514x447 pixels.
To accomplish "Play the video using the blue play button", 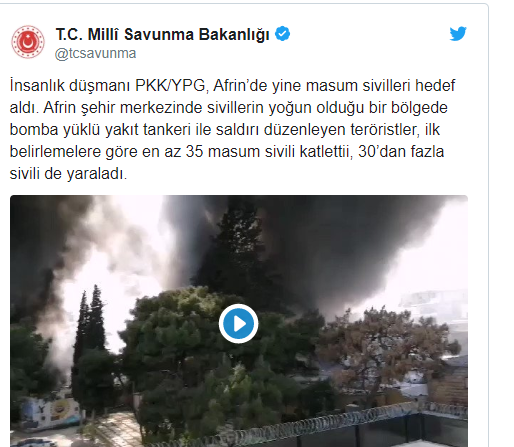I will 238,324.
